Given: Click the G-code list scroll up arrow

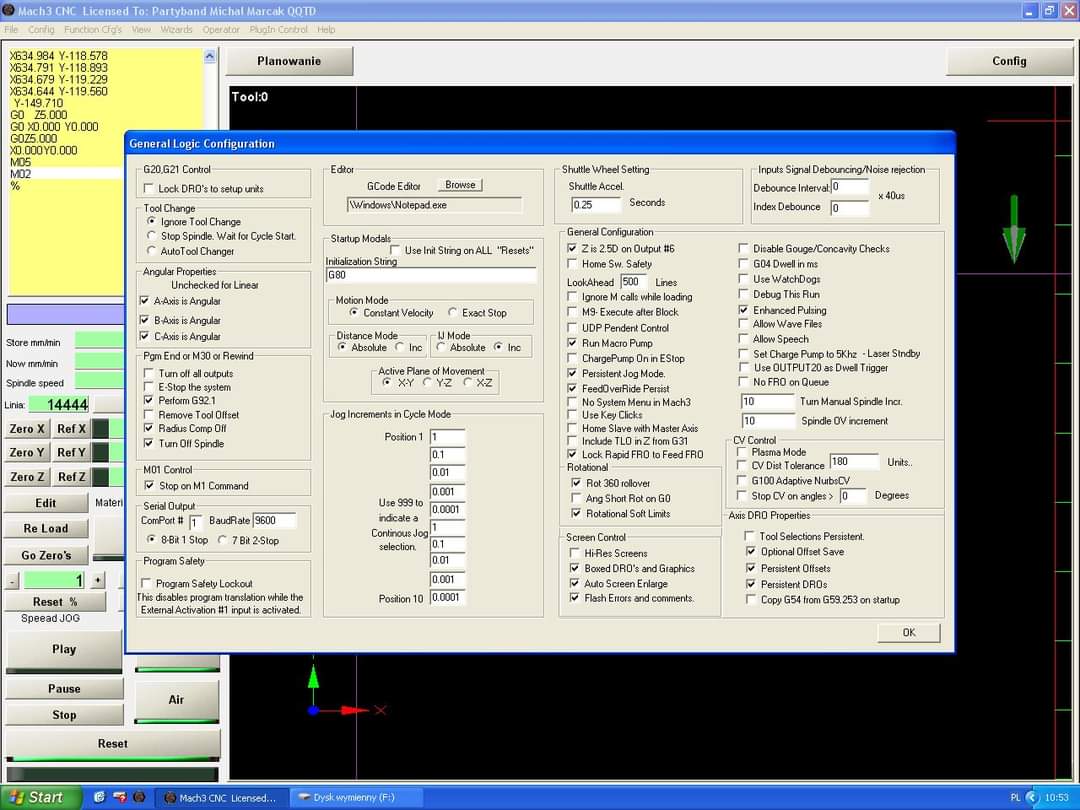Looking at the screenshot, I should coord(210,56).
